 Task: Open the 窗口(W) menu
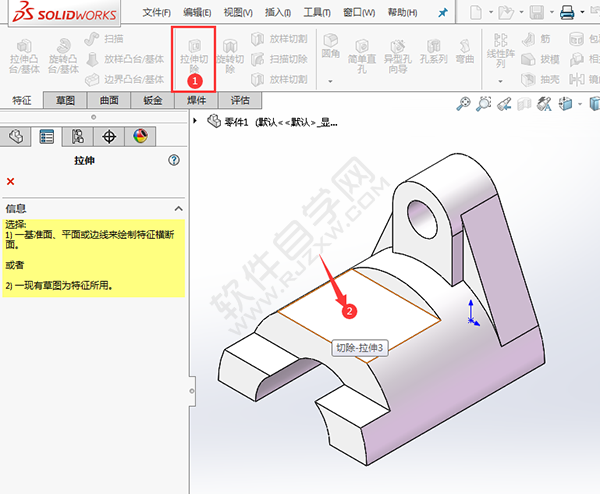[359, 13]
